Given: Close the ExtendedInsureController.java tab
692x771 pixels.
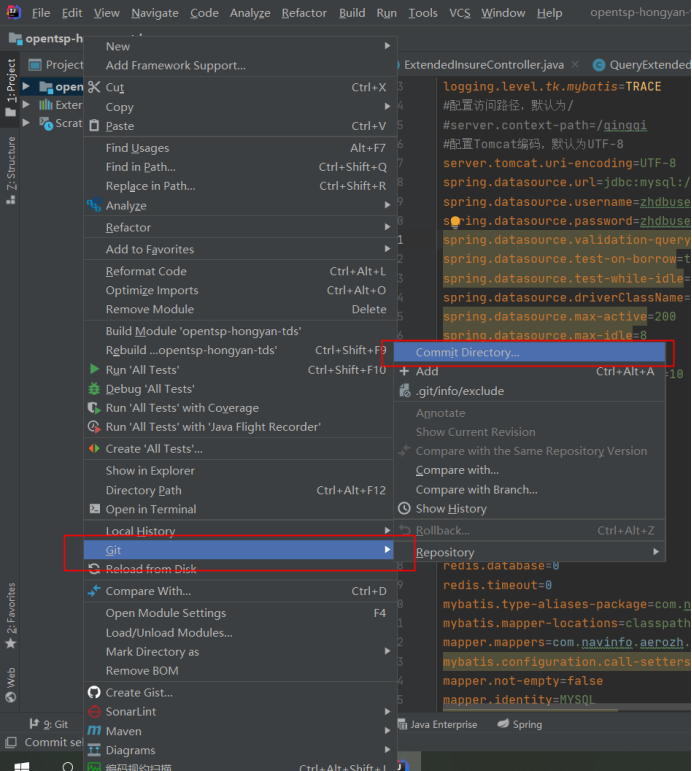Looking at the screenshot, I should (575, 64).
